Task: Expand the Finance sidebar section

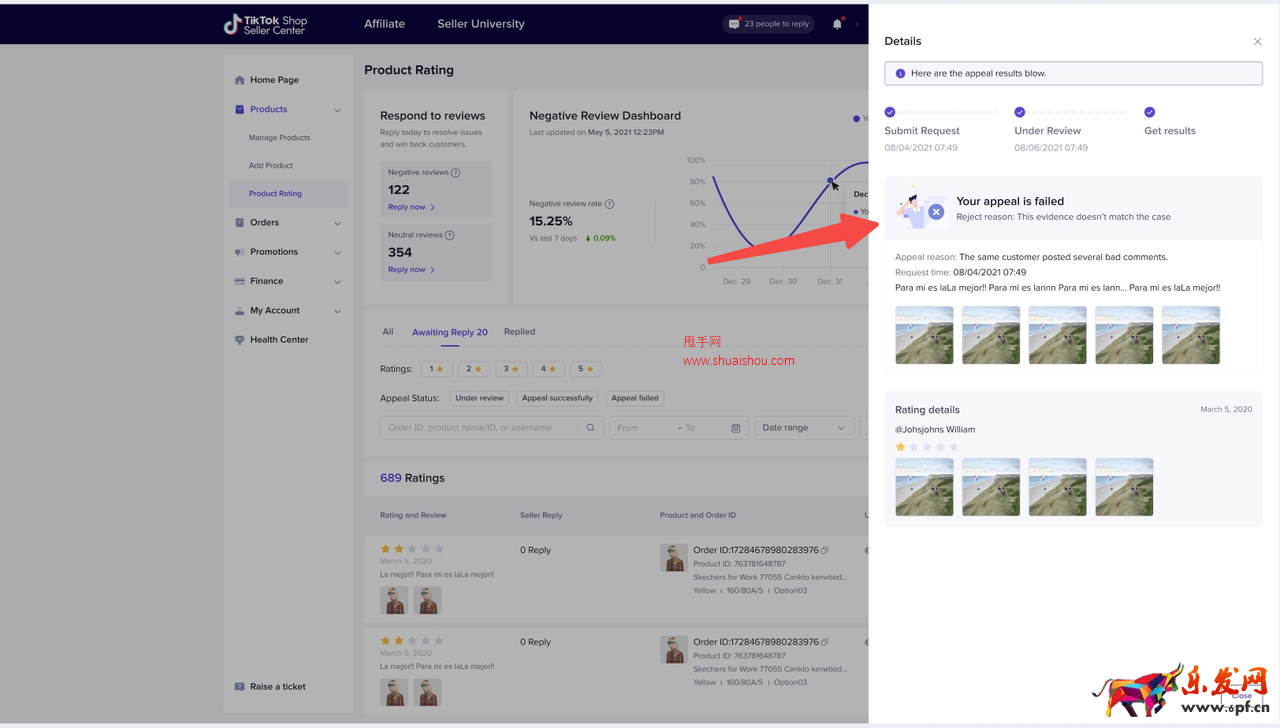Action: [337, 282]
